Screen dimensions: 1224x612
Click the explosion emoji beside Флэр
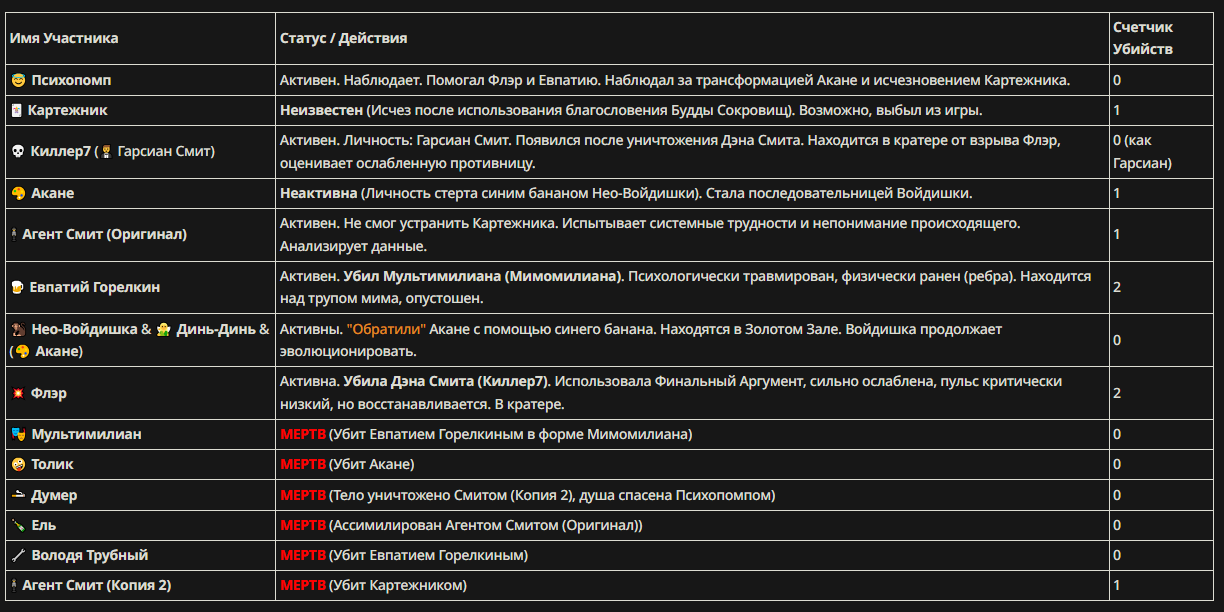[18, 394]
